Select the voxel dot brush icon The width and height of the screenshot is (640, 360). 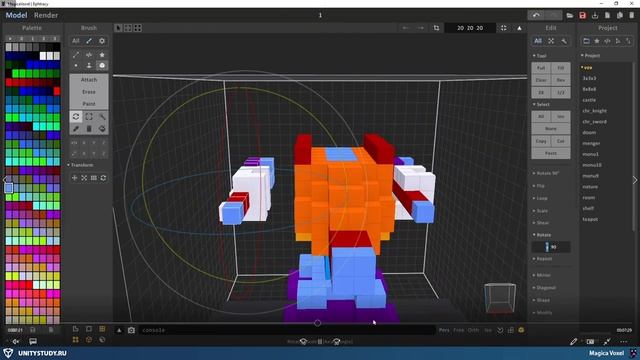76,65
